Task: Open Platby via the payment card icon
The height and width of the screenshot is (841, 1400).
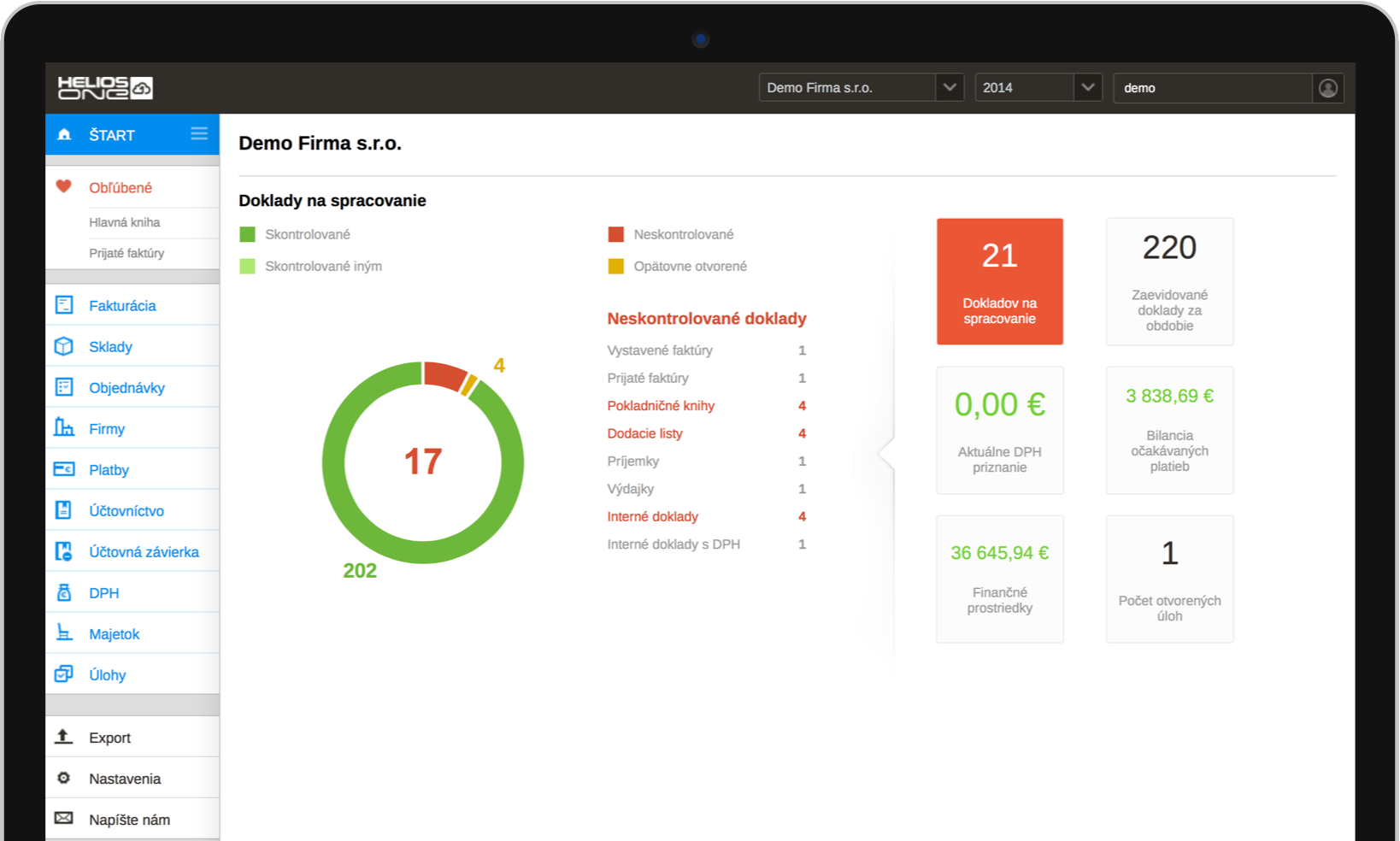Action: pos(64,469)
